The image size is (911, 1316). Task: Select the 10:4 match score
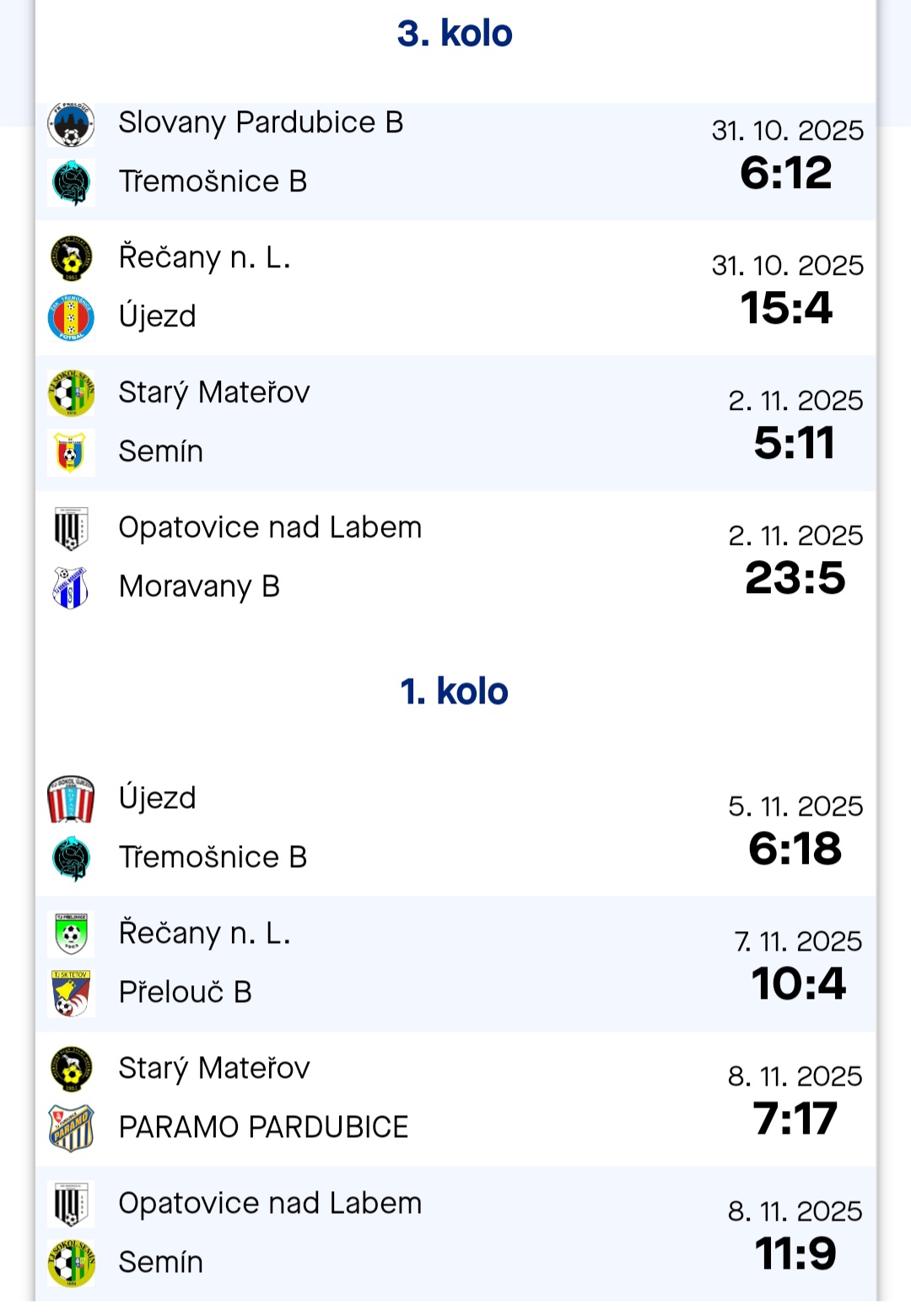798,984
